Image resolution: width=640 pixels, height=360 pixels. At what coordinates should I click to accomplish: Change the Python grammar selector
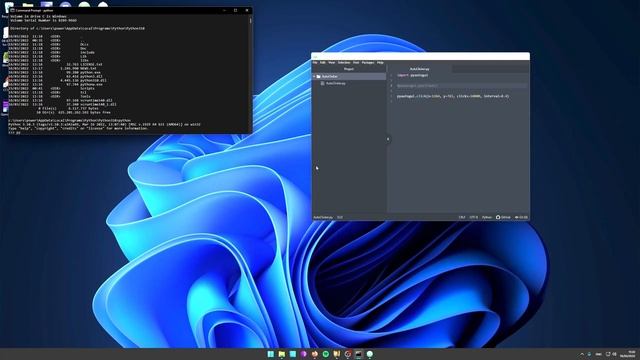coord(487,217)
